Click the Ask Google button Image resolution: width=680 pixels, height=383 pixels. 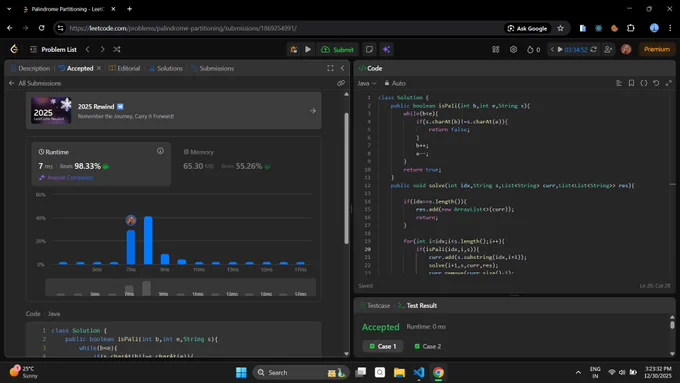click(527, 28)
